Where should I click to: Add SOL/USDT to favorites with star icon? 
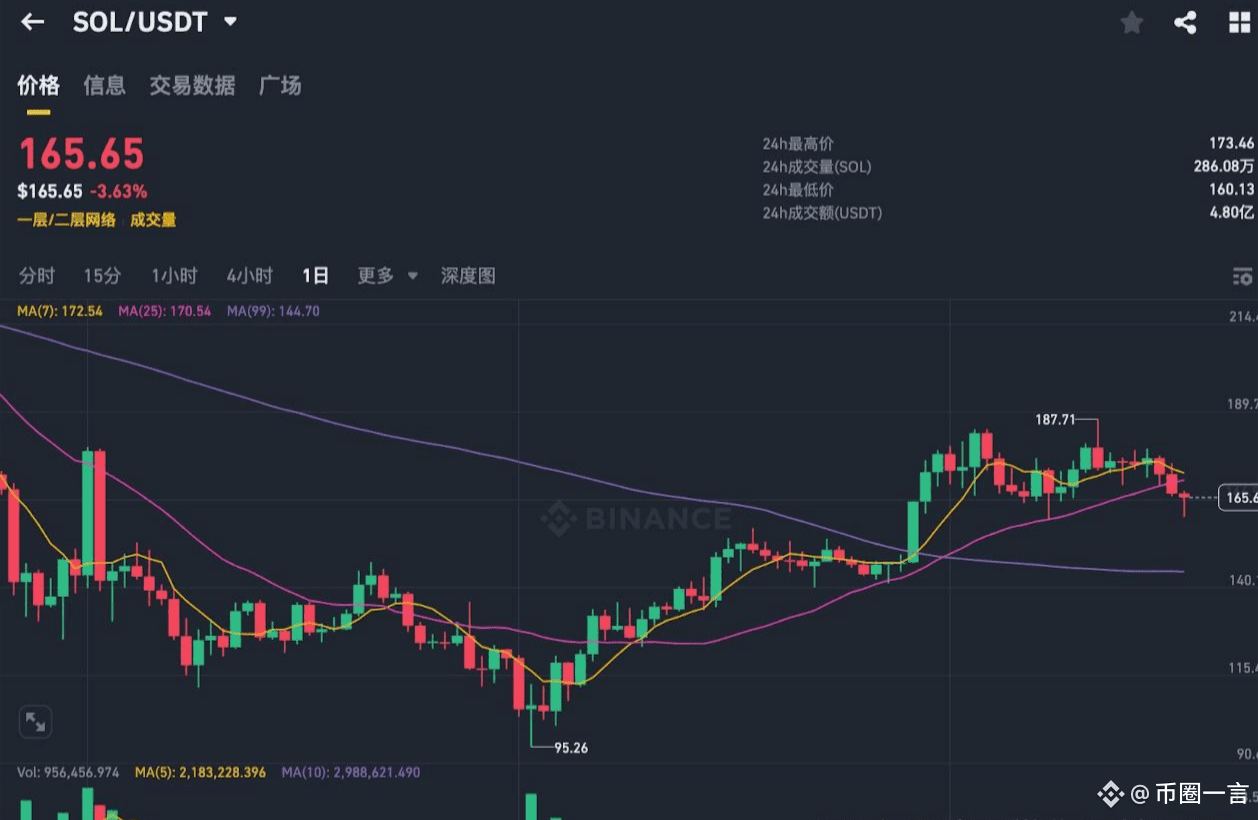1132,22
